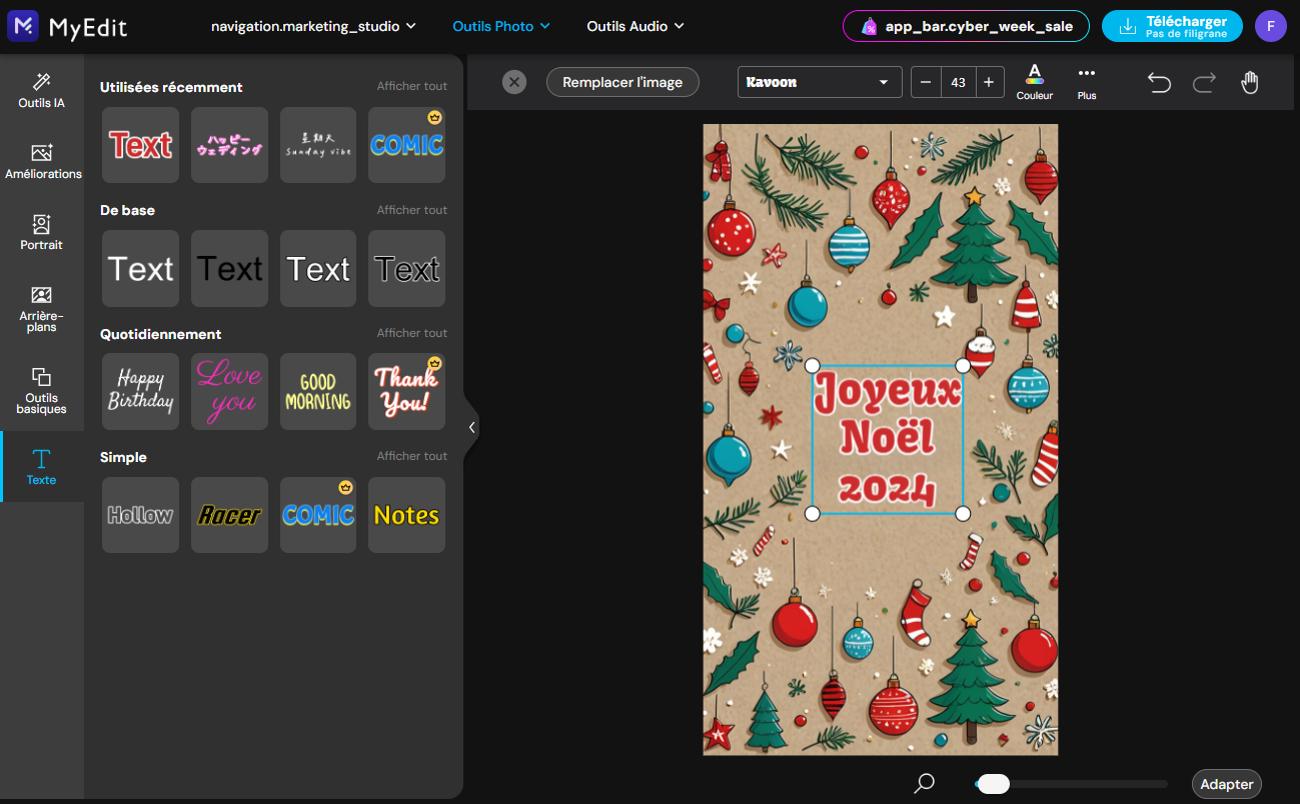1300x804 pixels.
Task: Expand the Outils Photo menu
Action: (x=501, y=26)
